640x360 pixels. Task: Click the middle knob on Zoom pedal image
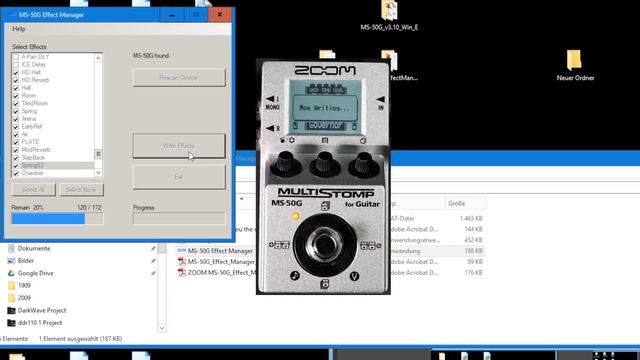click(324, 164)
